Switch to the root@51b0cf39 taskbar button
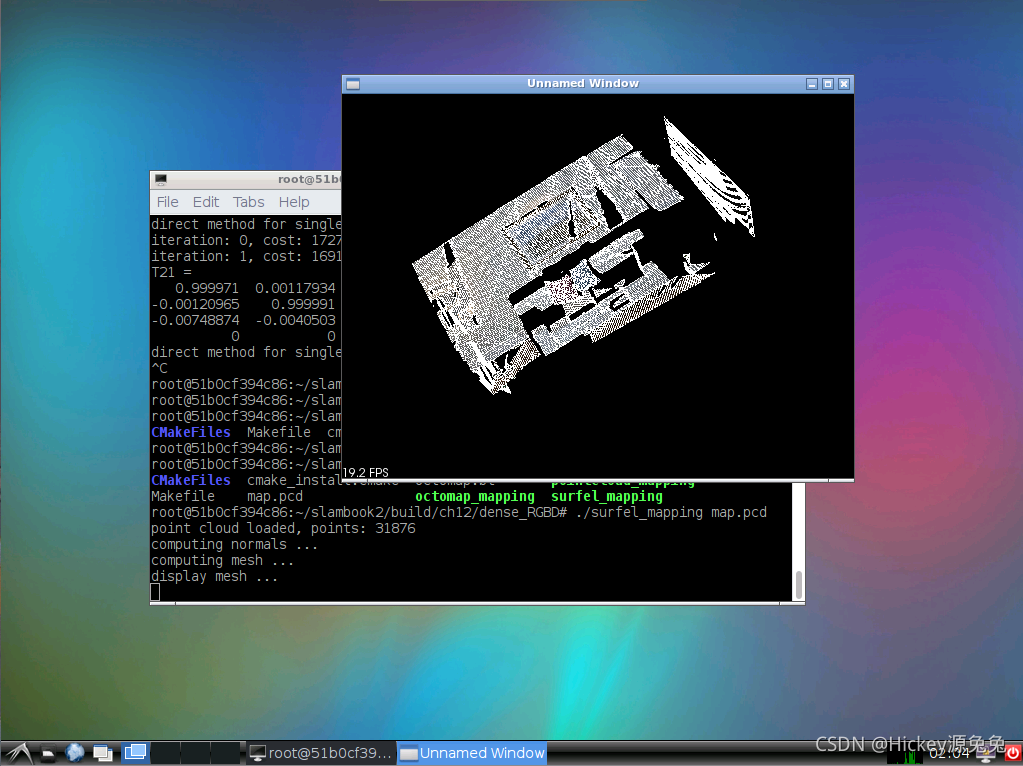This screenshot has height=766, width=1023. [x=321, y=753]
